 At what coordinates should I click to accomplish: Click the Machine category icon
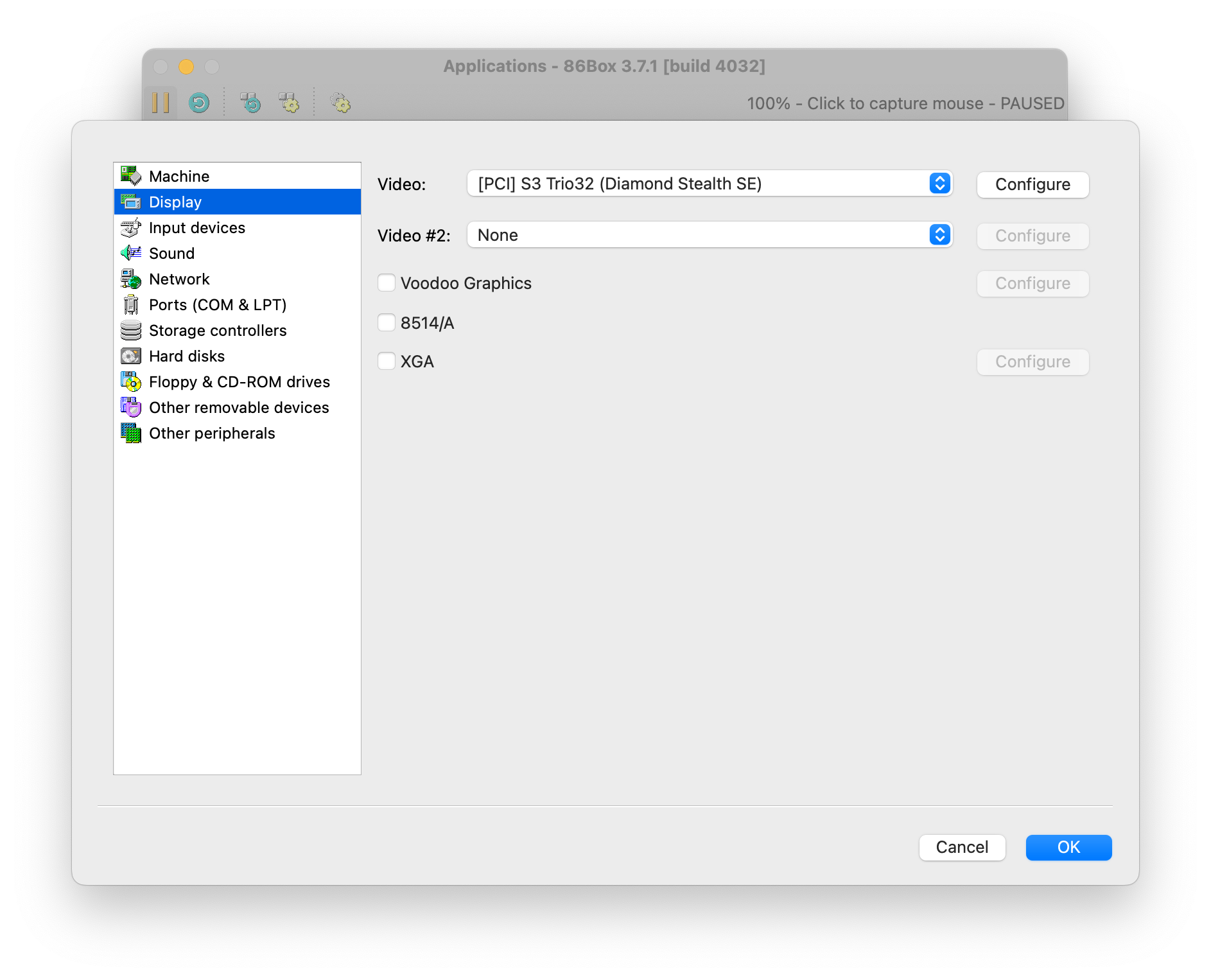point(131,176)
